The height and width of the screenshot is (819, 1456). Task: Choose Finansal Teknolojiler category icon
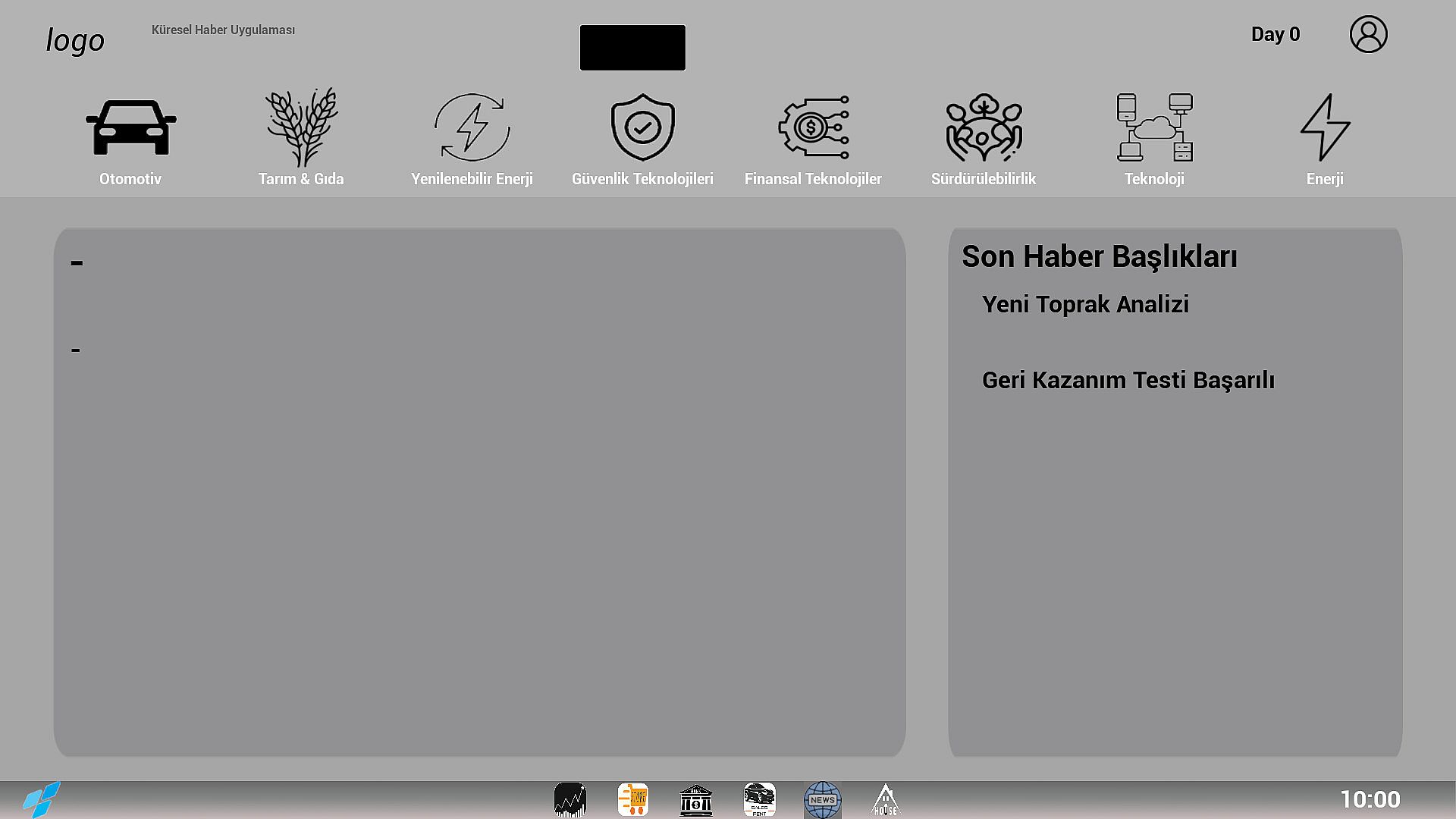click(x=813, y=128)
